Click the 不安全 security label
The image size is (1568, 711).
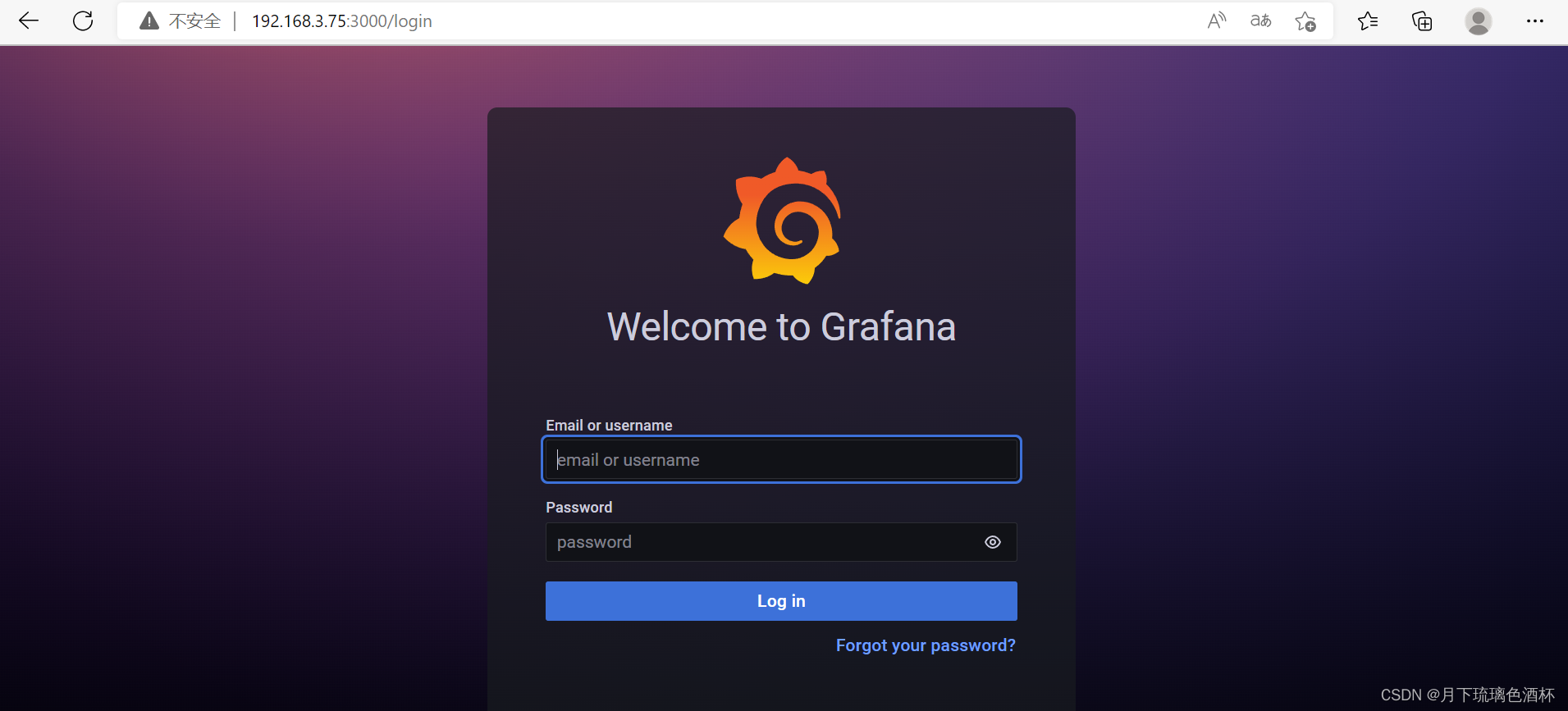coord(194,21)
